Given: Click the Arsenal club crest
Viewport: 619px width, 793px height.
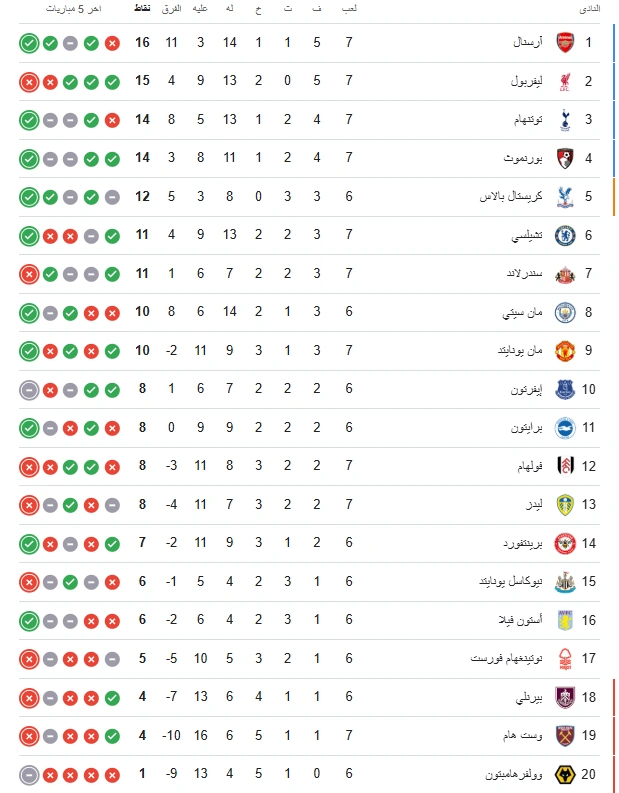Looking at the screenshot, I should (x=564, y=43).
